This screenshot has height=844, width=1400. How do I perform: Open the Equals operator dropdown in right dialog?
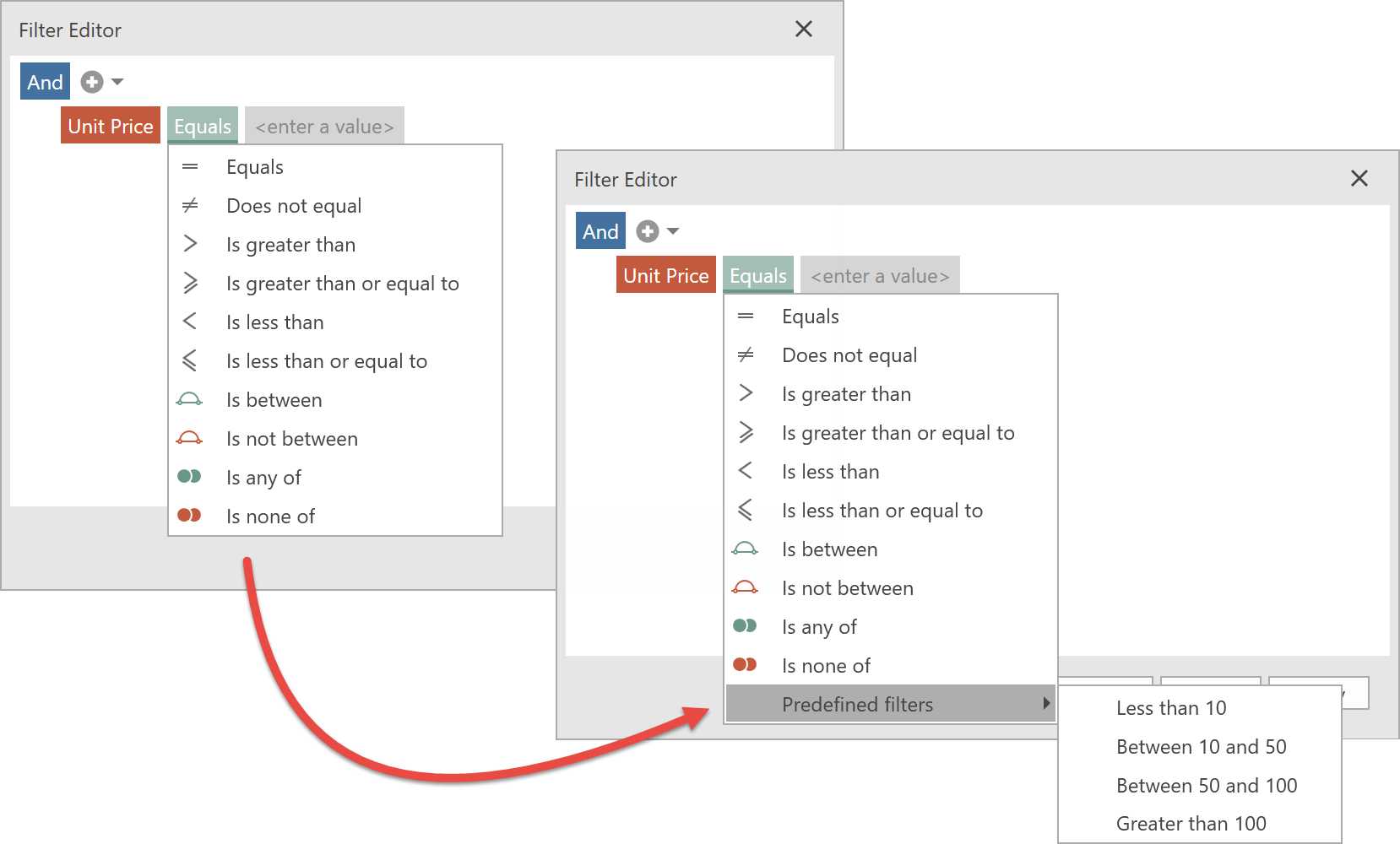757,275
